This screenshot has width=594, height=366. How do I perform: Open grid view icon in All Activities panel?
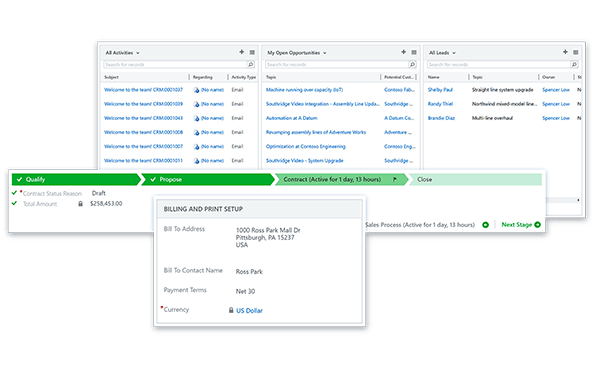pos(252,52)
